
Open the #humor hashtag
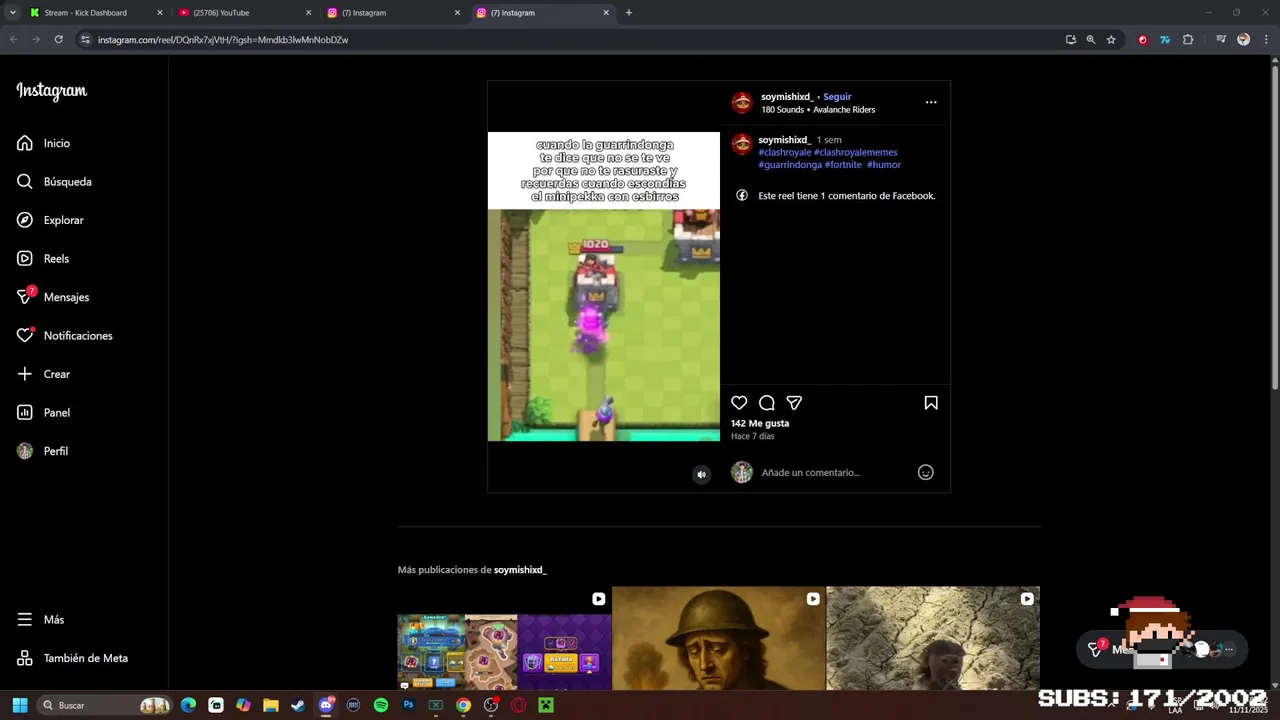[884, 165]
